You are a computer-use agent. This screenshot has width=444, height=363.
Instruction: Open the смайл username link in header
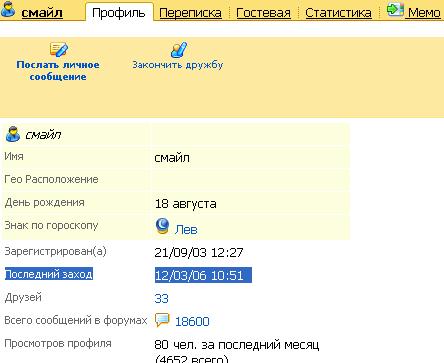point(42,13)
